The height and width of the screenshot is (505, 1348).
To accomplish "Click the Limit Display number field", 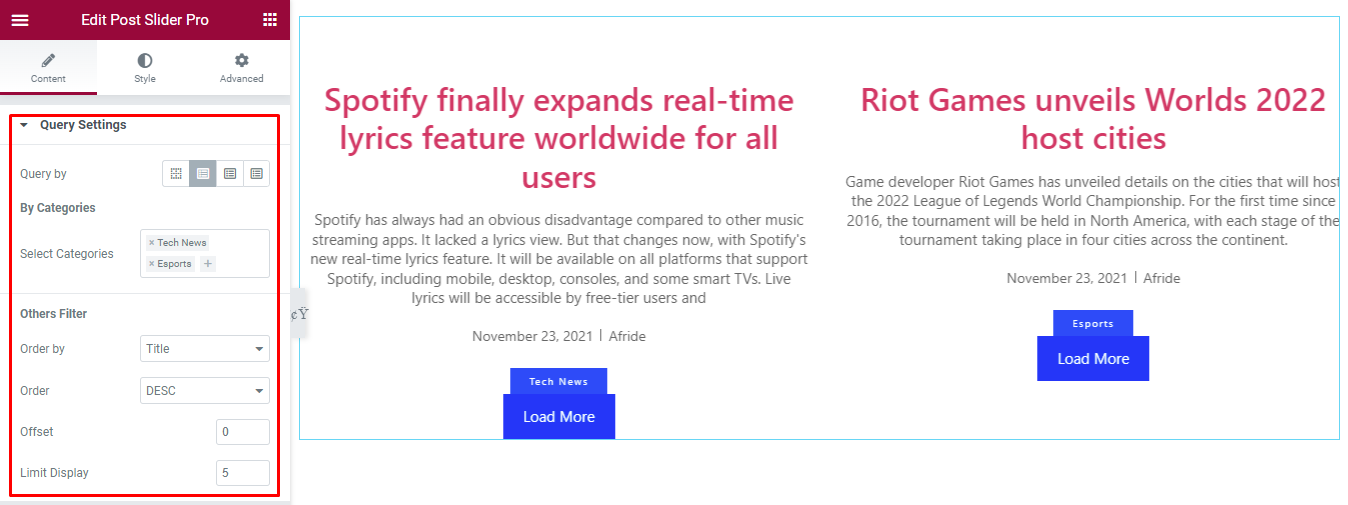I will click(243, 473).
